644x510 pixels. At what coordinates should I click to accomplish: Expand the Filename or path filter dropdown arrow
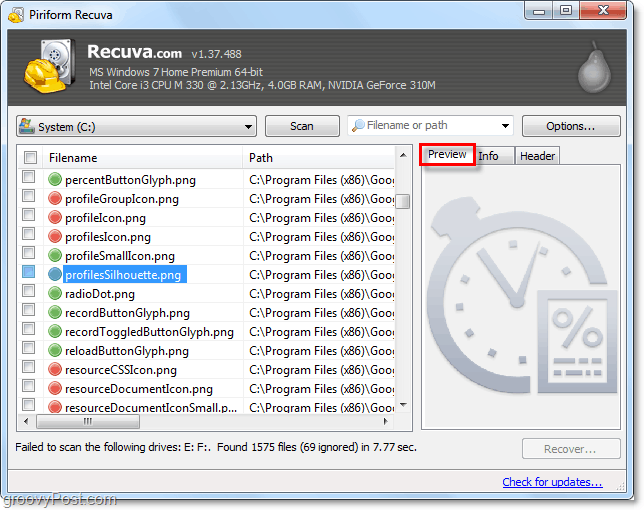505,126
